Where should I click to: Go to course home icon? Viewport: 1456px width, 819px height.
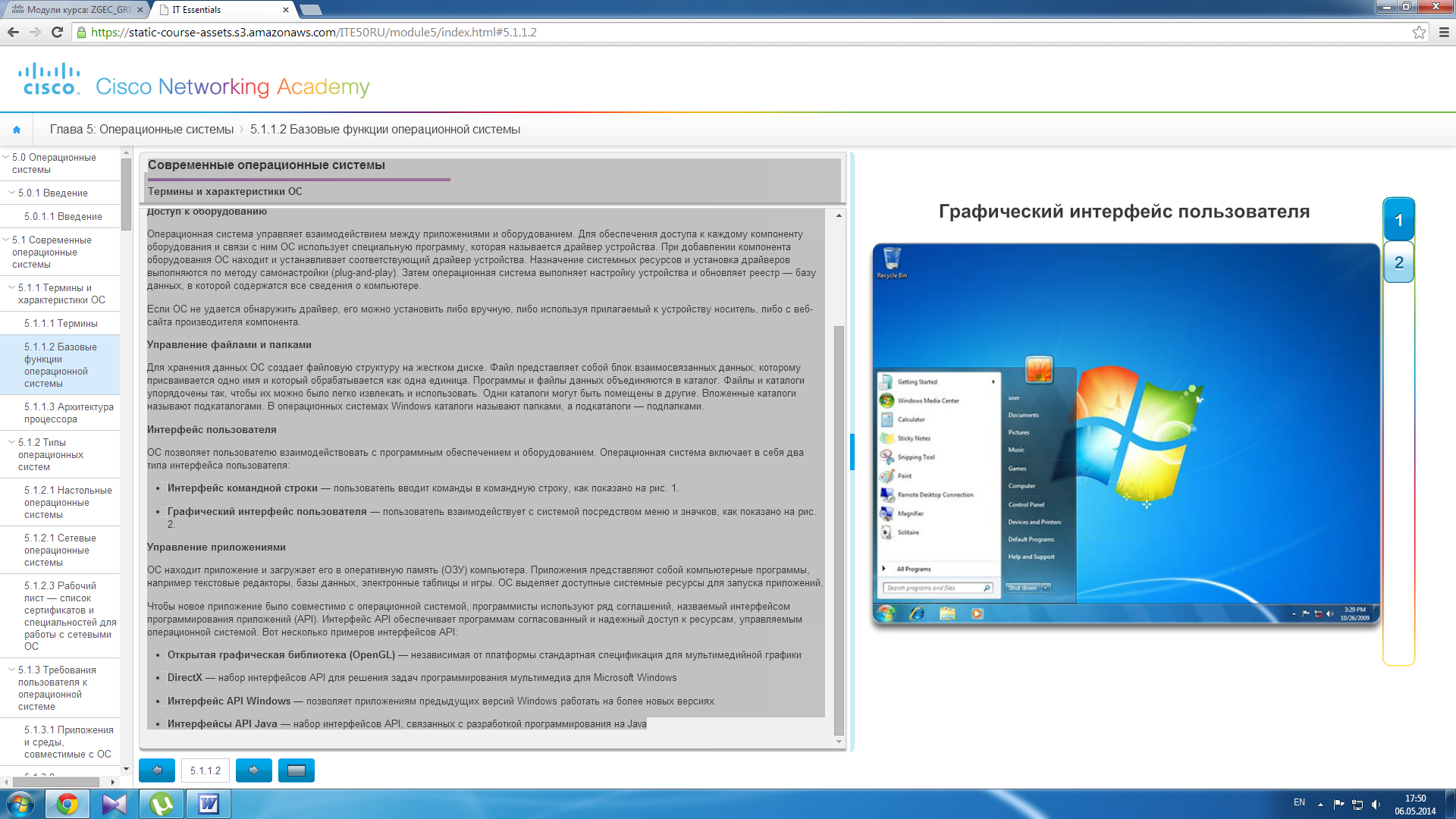pyautogui.click(x=17, y=130)
